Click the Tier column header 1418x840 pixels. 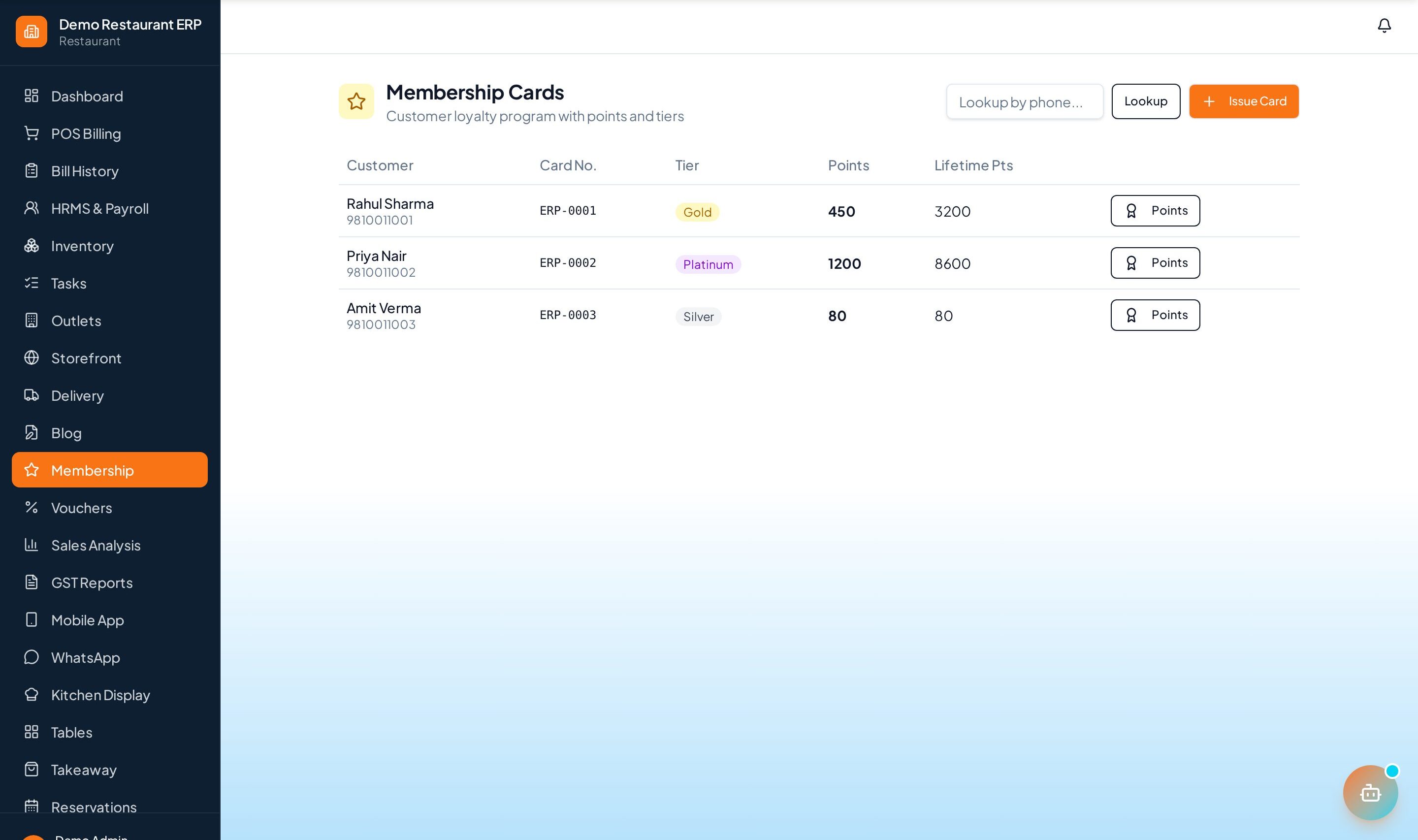pos(686,165)
